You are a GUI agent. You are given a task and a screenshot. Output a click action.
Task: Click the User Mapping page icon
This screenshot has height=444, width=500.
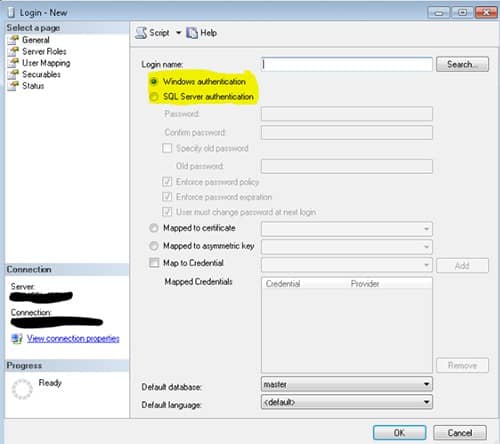pos(14,62)
